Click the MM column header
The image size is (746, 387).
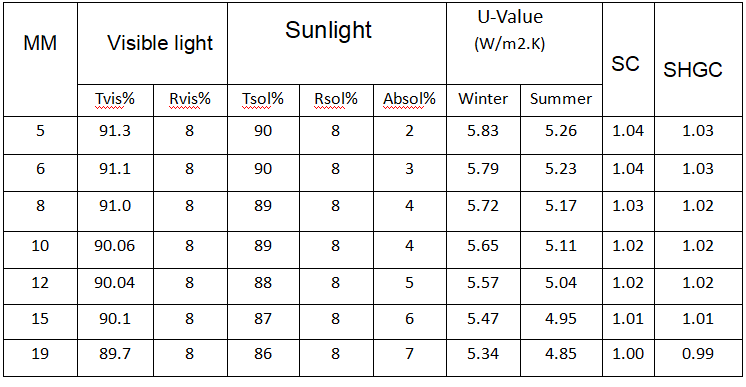pyautogui.click(x=40, y=60)
